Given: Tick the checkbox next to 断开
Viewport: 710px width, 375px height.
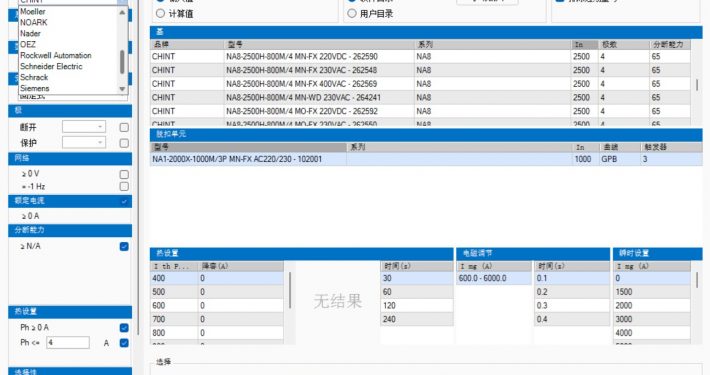Looking at the screenshot, I should 124,128.
